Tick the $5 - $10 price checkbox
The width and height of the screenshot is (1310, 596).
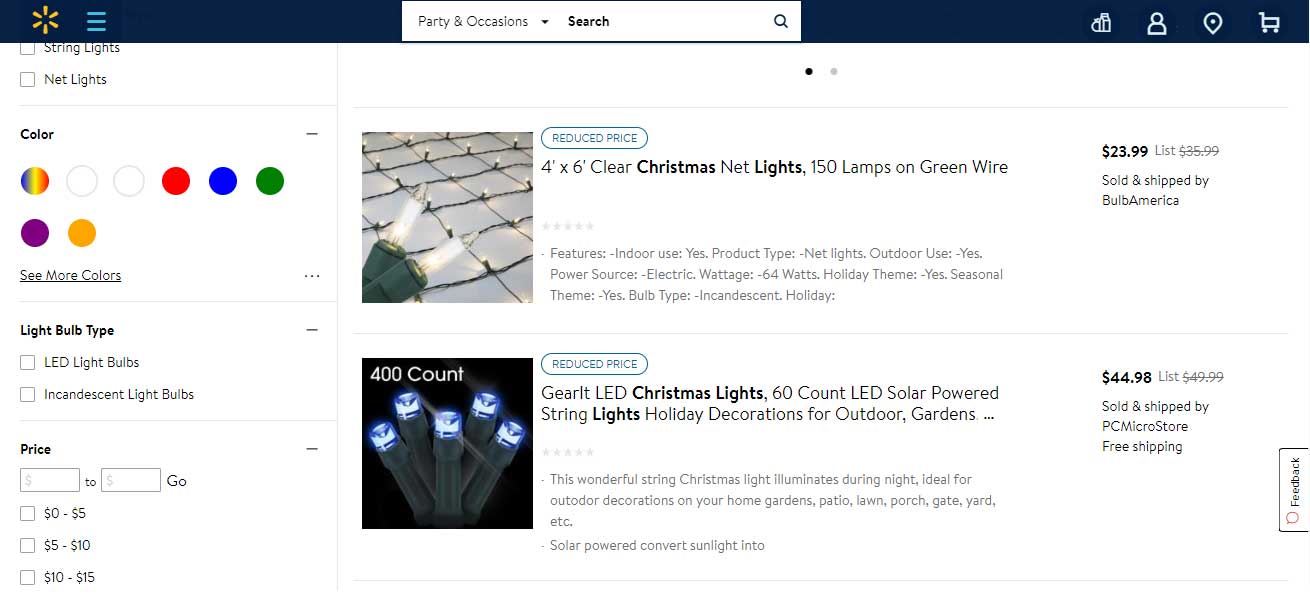(x=28, y=545)
